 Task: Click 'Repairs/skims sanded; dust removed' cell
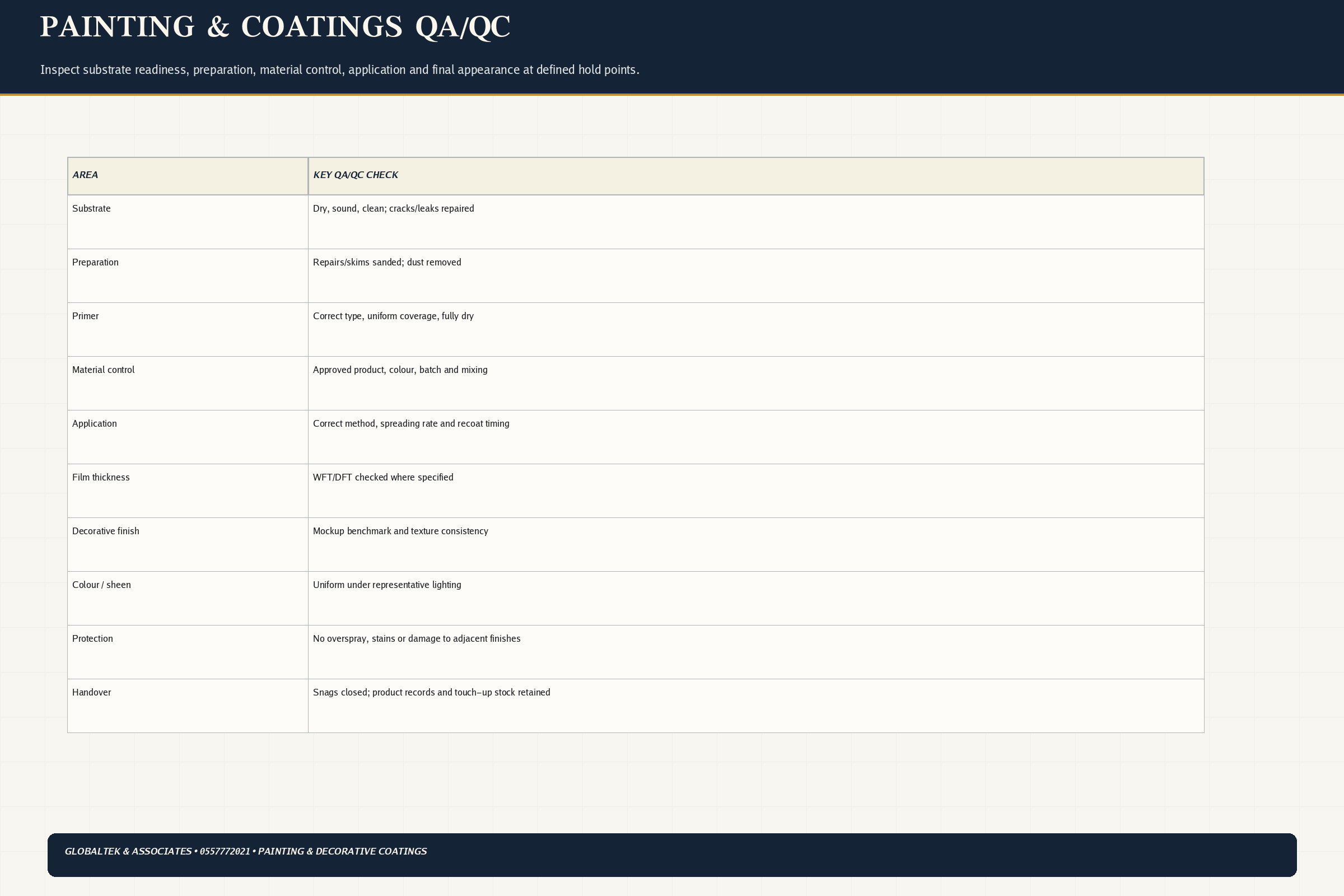[756, 276]
